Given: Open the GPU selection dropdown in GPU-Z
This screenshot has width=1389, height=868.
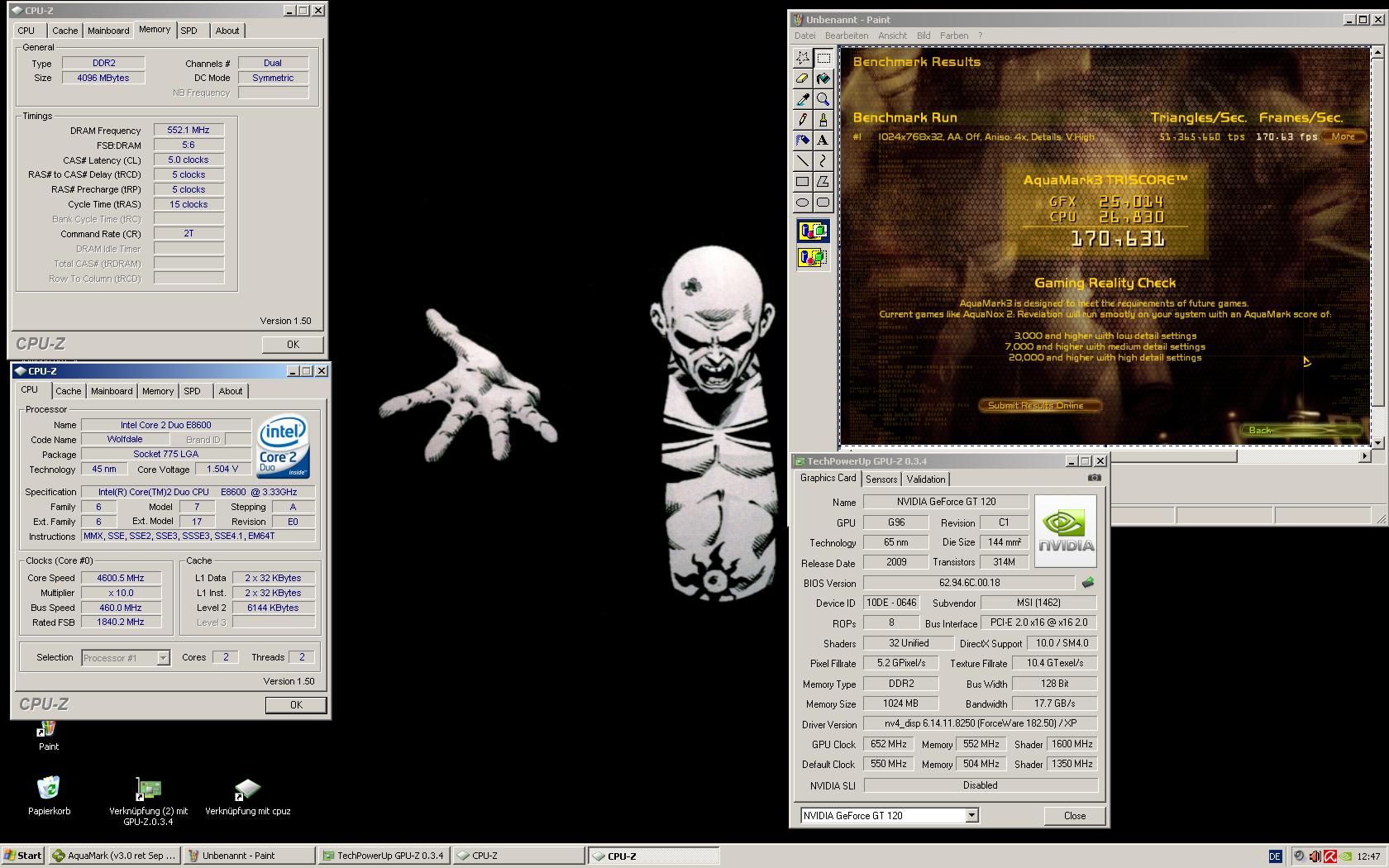Looking at the screenshot, I should [x=972, y=816].
